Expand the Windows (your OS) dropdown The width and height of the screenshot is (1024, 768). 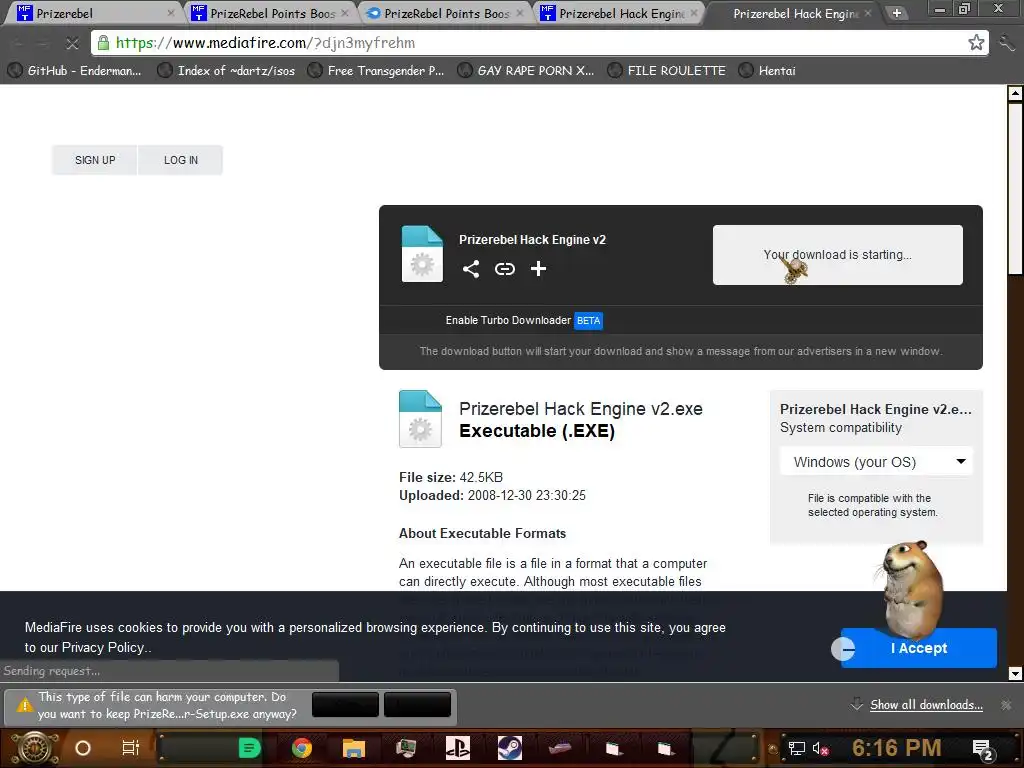coord(876,462)
